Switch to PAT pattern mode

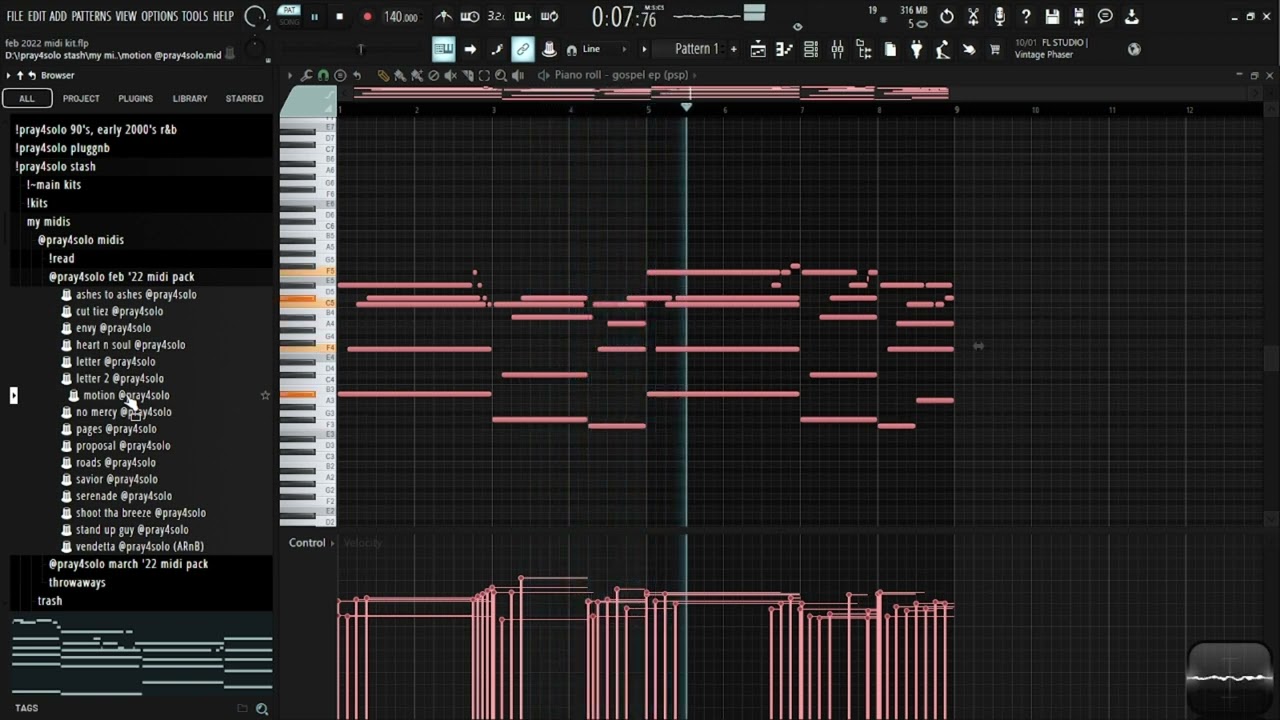(x=290, y=11)
